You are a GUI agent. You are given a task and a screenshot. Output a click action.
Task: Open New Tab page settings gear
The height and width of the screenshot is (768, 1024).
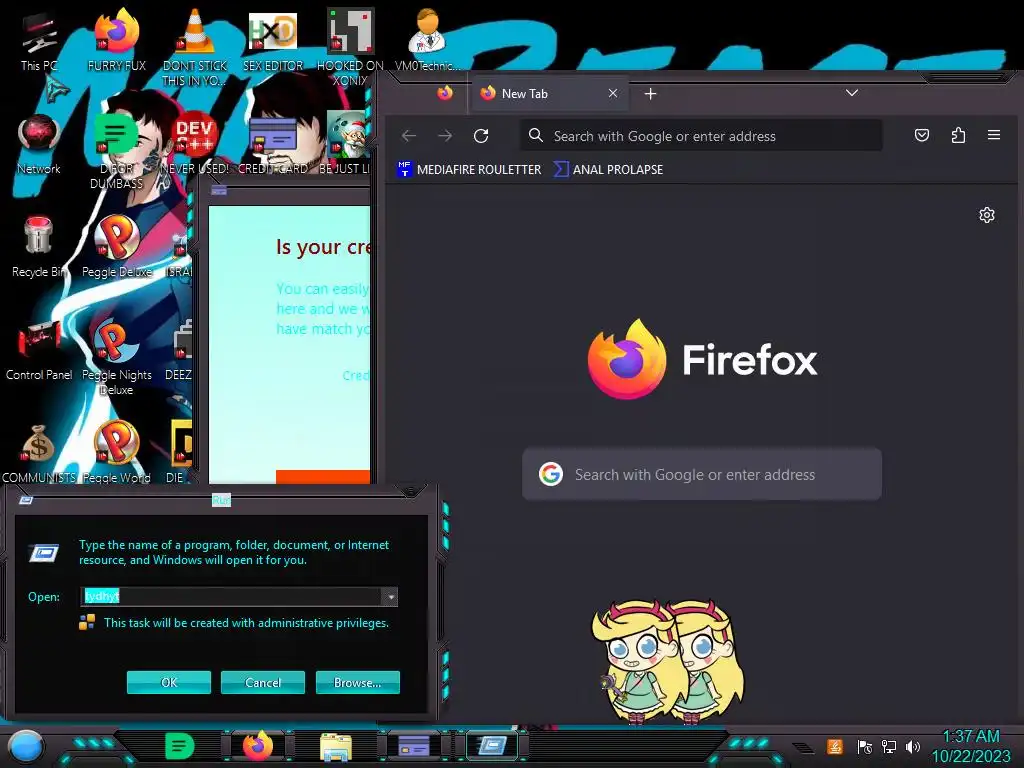click(987, 215)
